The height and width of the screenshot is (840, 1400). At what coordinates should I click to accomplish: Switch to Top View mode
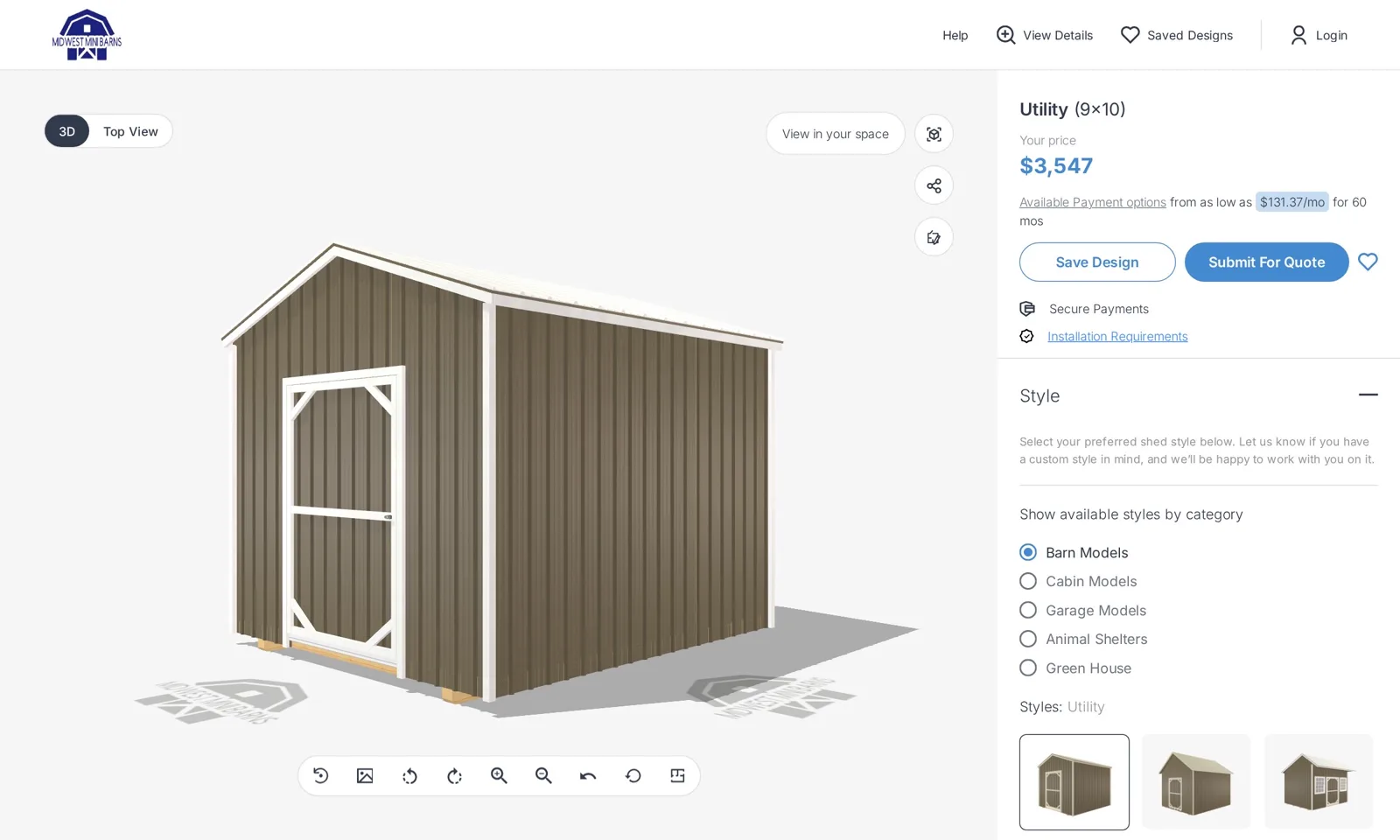[x=130, y=131]
